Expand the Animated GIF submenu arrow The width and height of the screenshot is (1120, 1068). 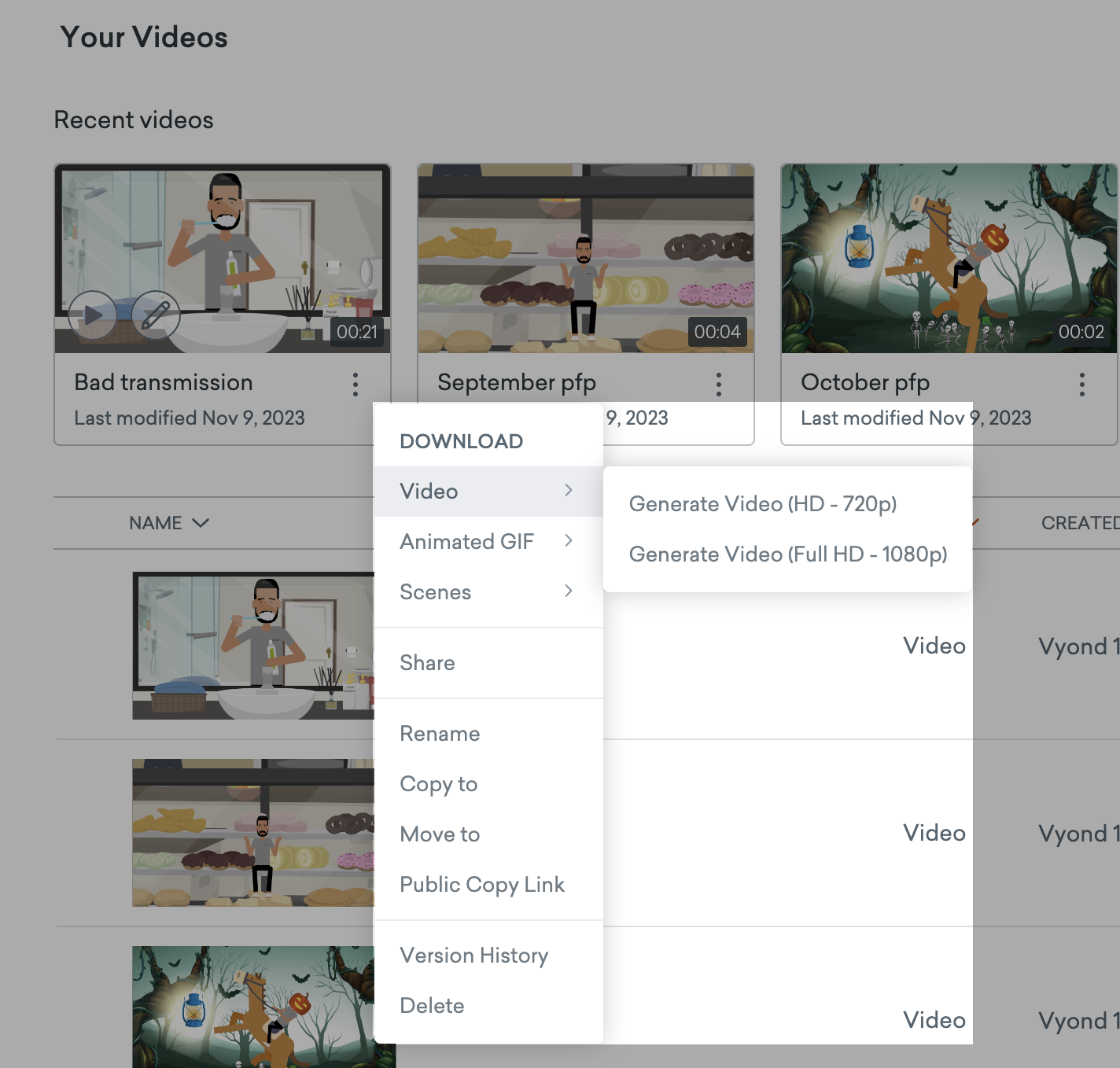point(569,541)
